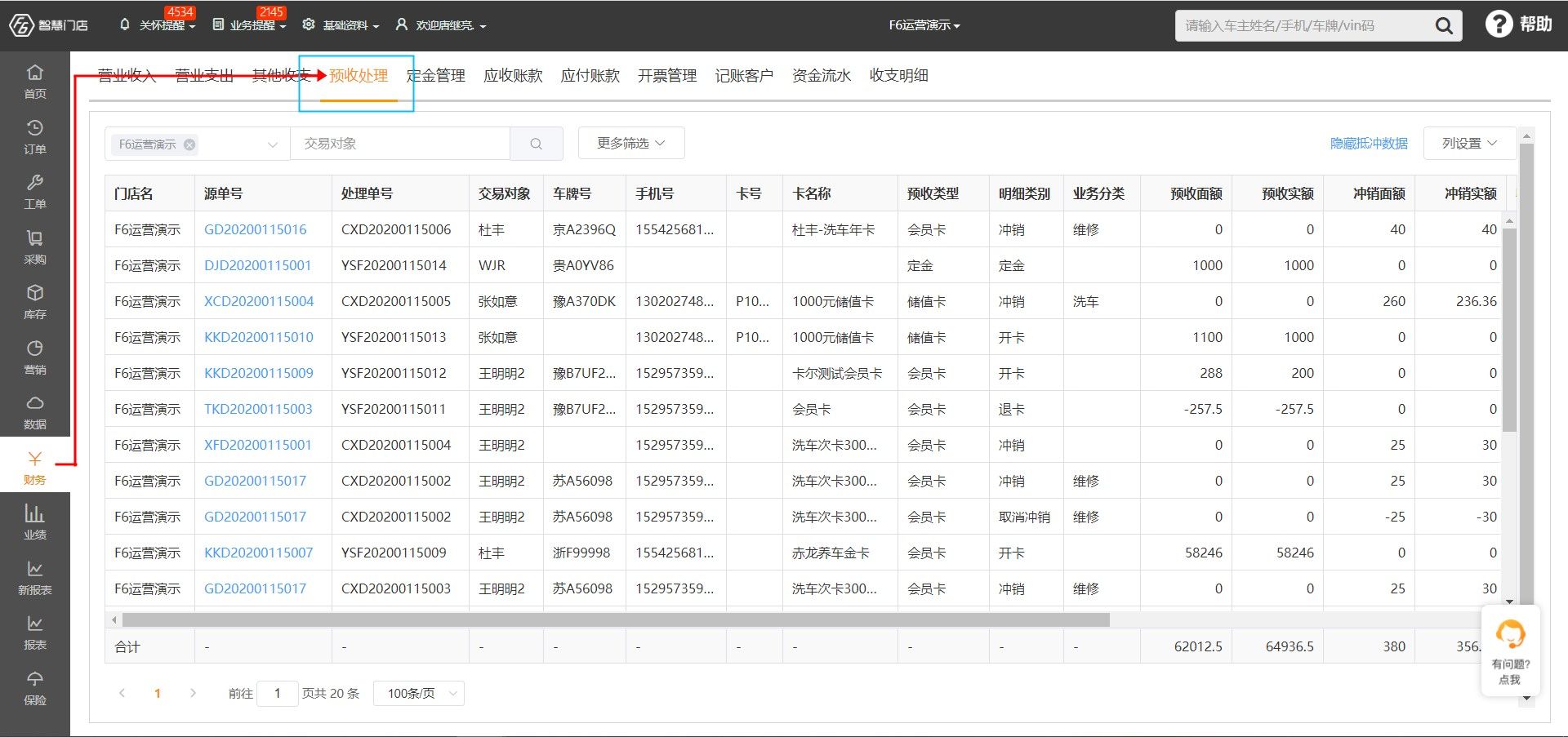Open the 数据 data sidebar icon
This screenshot has width=1568, height=737.
(x=35, y=411)
